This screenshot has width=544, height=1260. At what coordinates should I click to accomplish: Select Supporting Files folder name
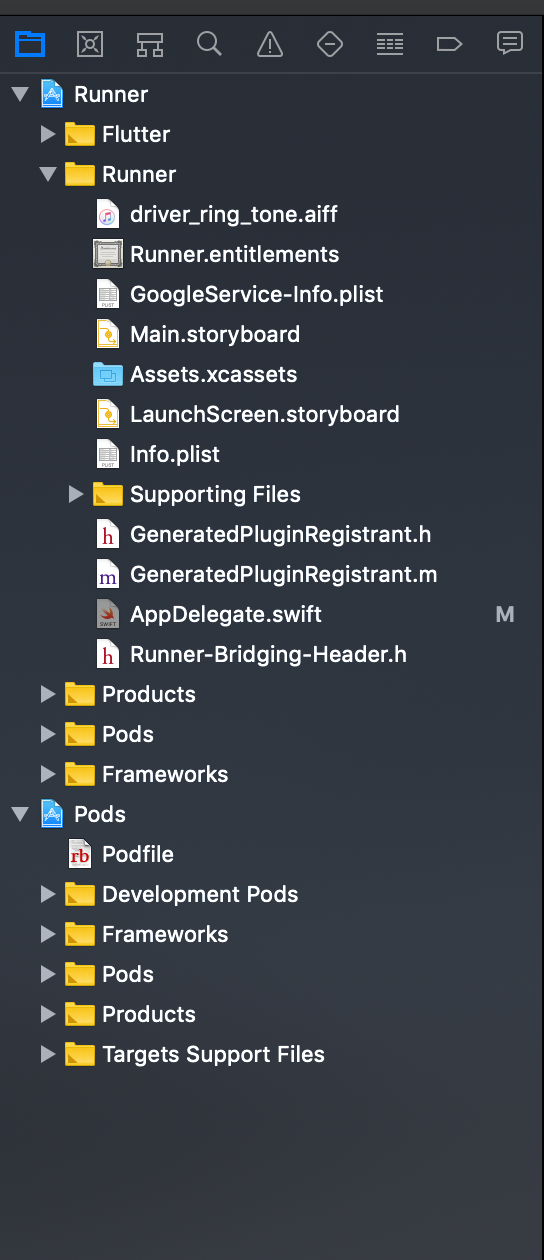tap(215, 495)
